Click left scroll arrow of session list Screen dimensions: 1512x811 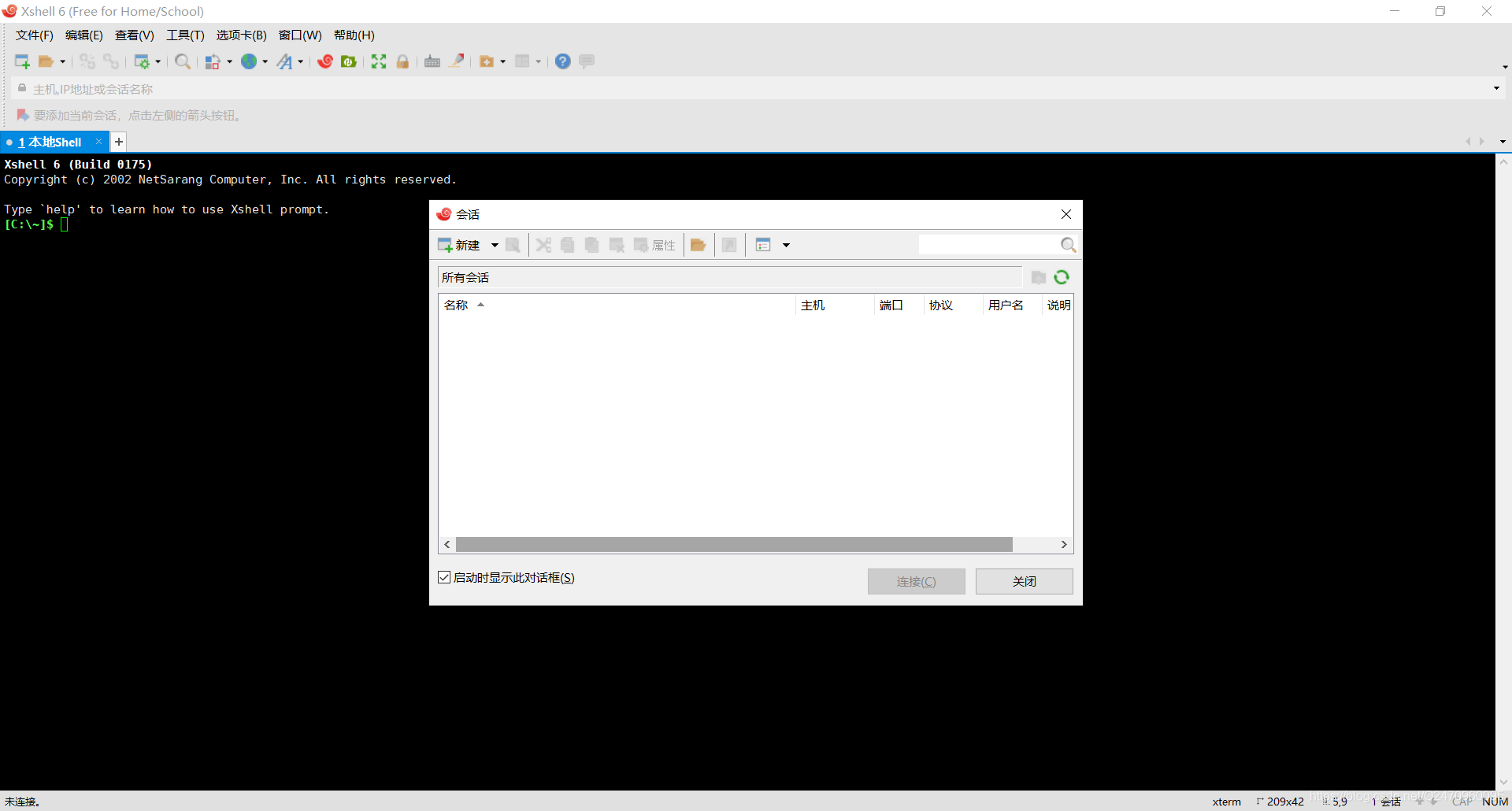[x=447, y=544]
